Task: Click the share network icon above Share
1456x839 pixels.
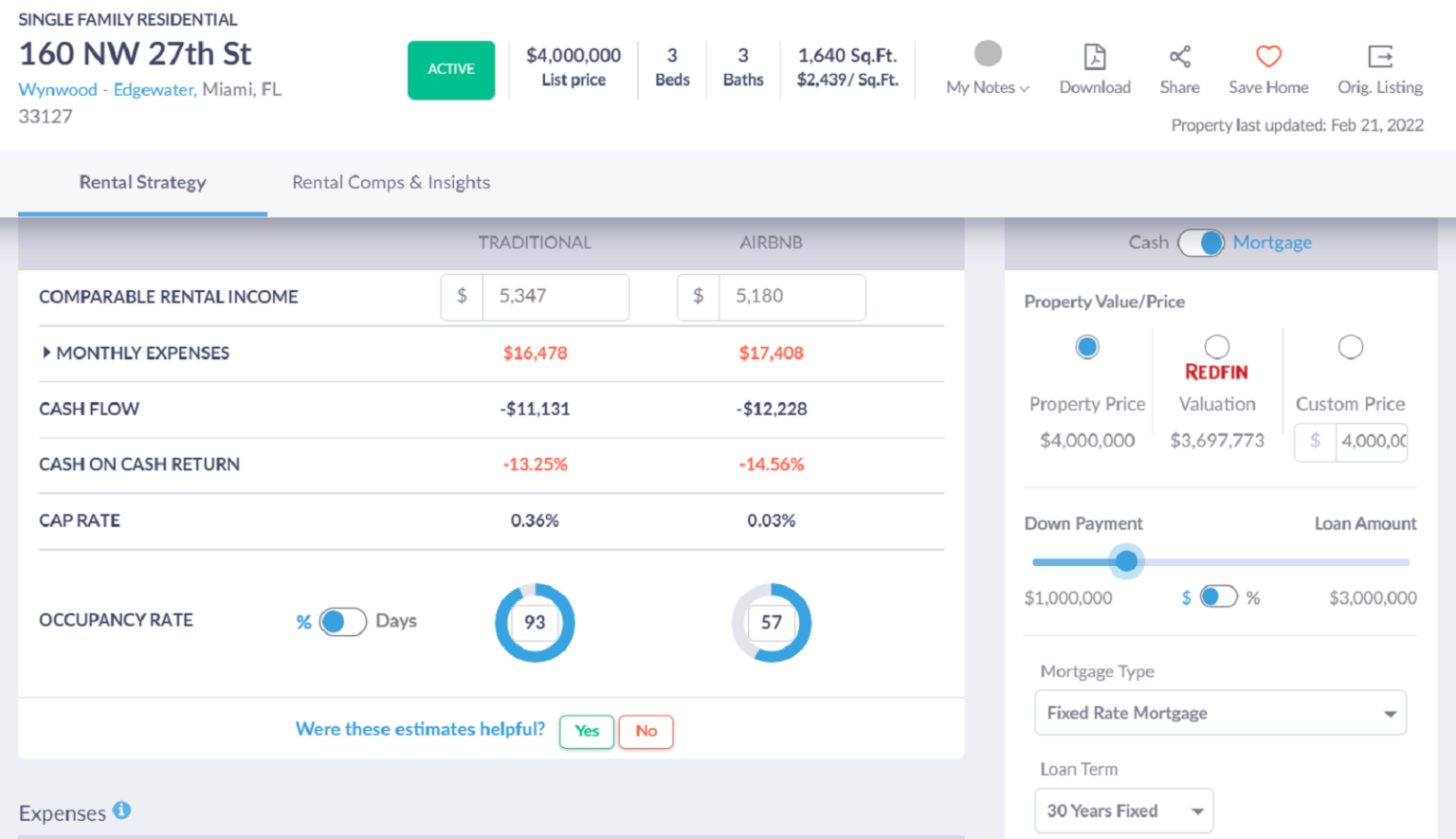Action: tap(1179, 57)
